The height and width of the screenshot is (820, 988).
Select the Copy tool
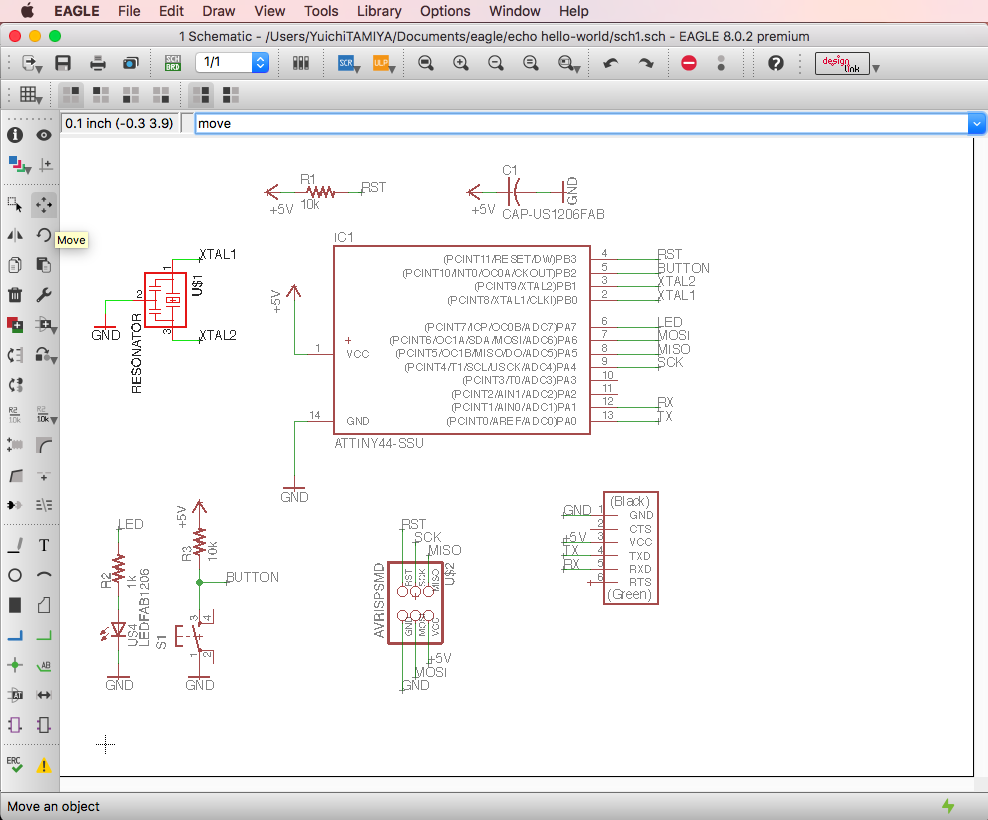pos(15,265)
